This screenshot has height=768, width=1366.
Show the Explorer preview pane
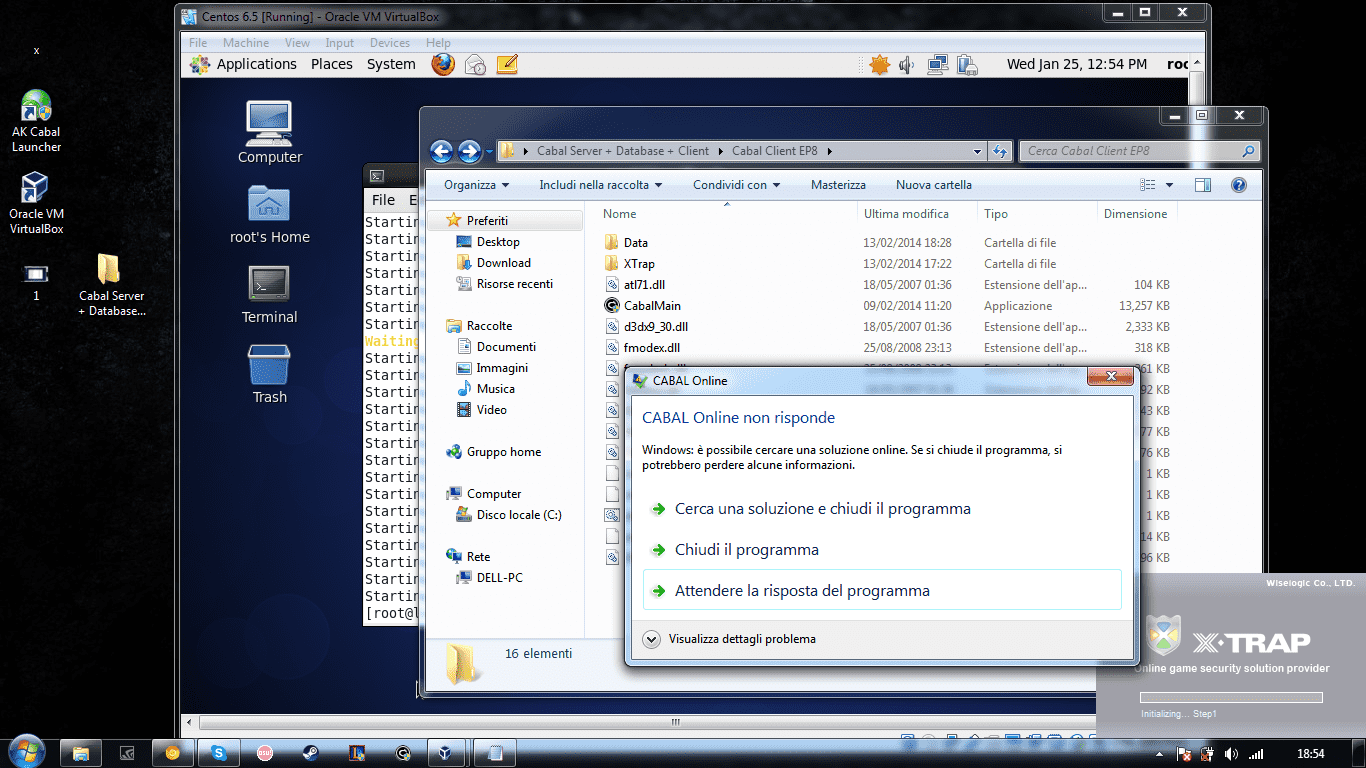tap(1203, 185)
